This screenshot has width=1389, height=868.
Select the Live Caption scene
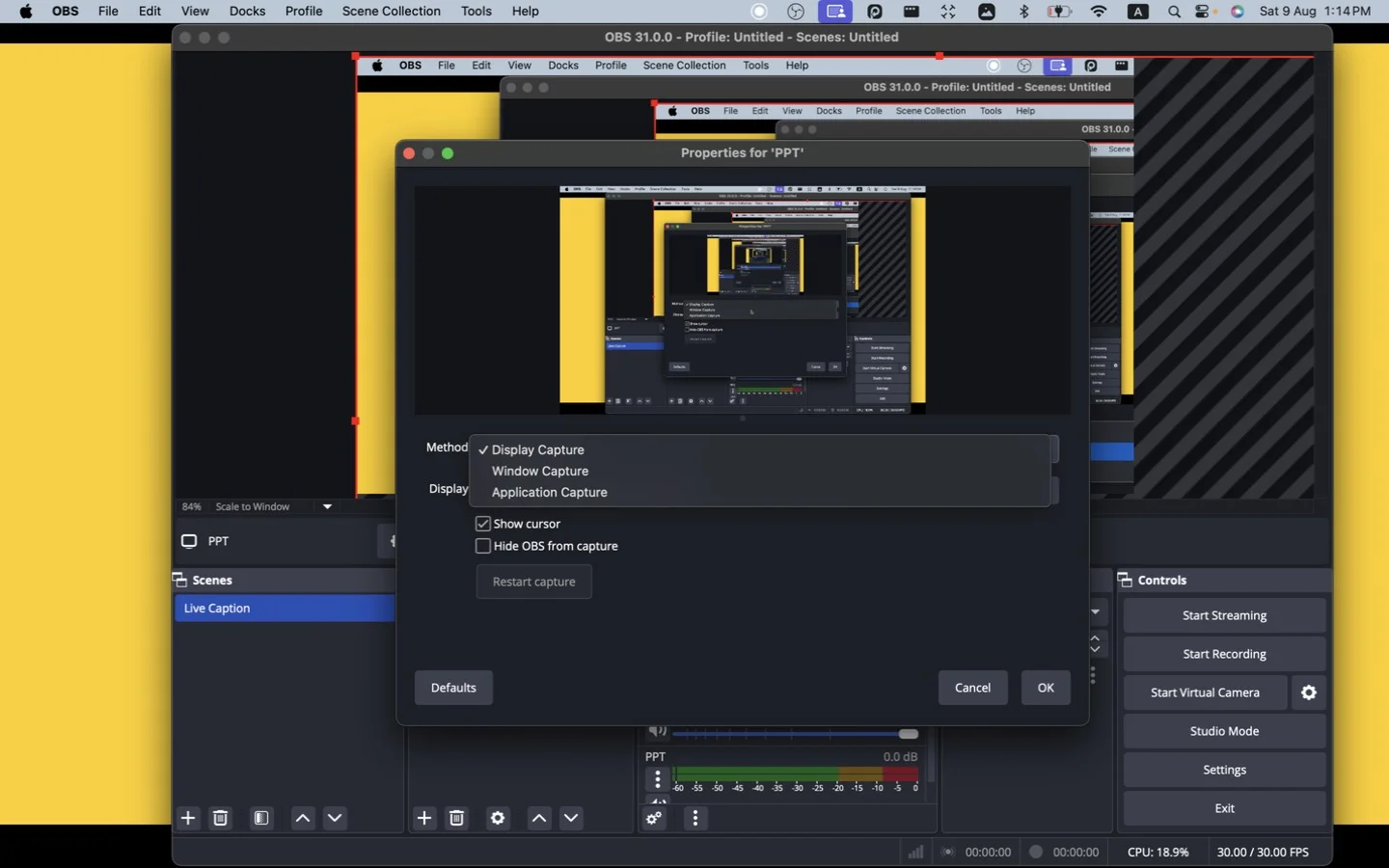click(x=285, y=609)
